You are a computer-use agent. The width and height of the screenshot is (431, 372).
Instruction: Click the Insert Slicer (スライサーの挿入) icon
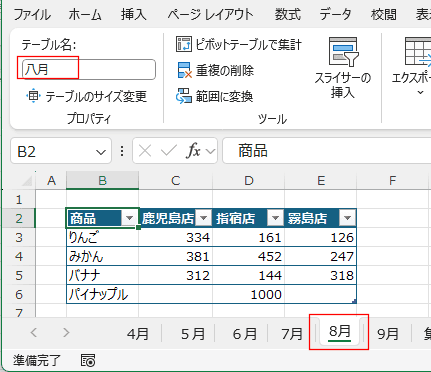tap(343, 52)
